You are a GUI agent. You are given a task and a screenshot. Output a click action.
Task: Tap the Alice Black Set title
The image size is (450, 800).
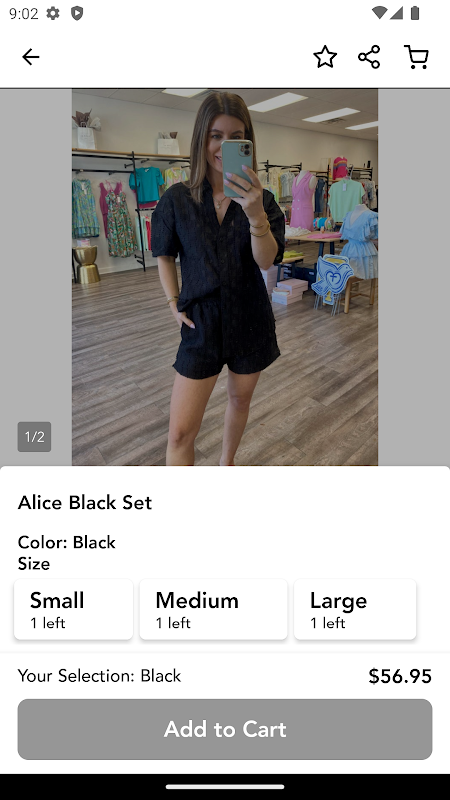[85, 503]
